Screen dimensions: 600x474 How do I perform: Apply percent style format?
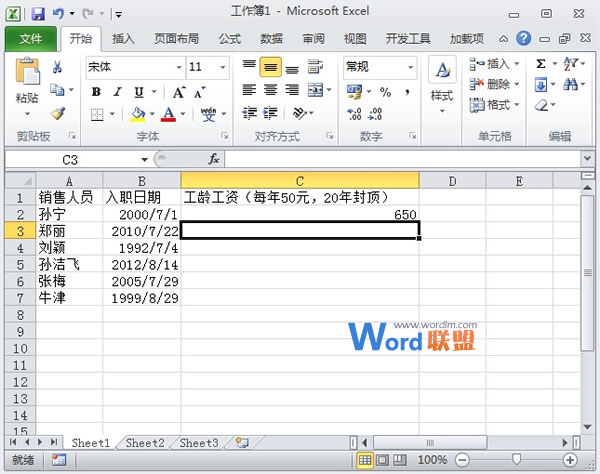click(x=385, y=92)
